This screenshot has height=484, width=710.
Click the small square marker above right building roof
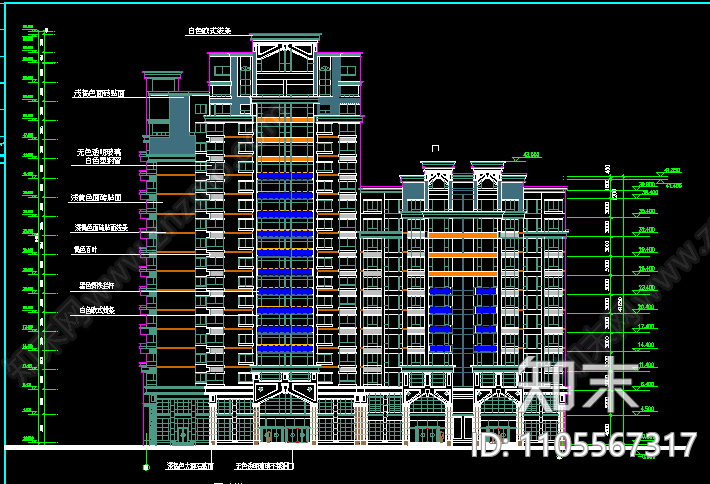[434, 149]
